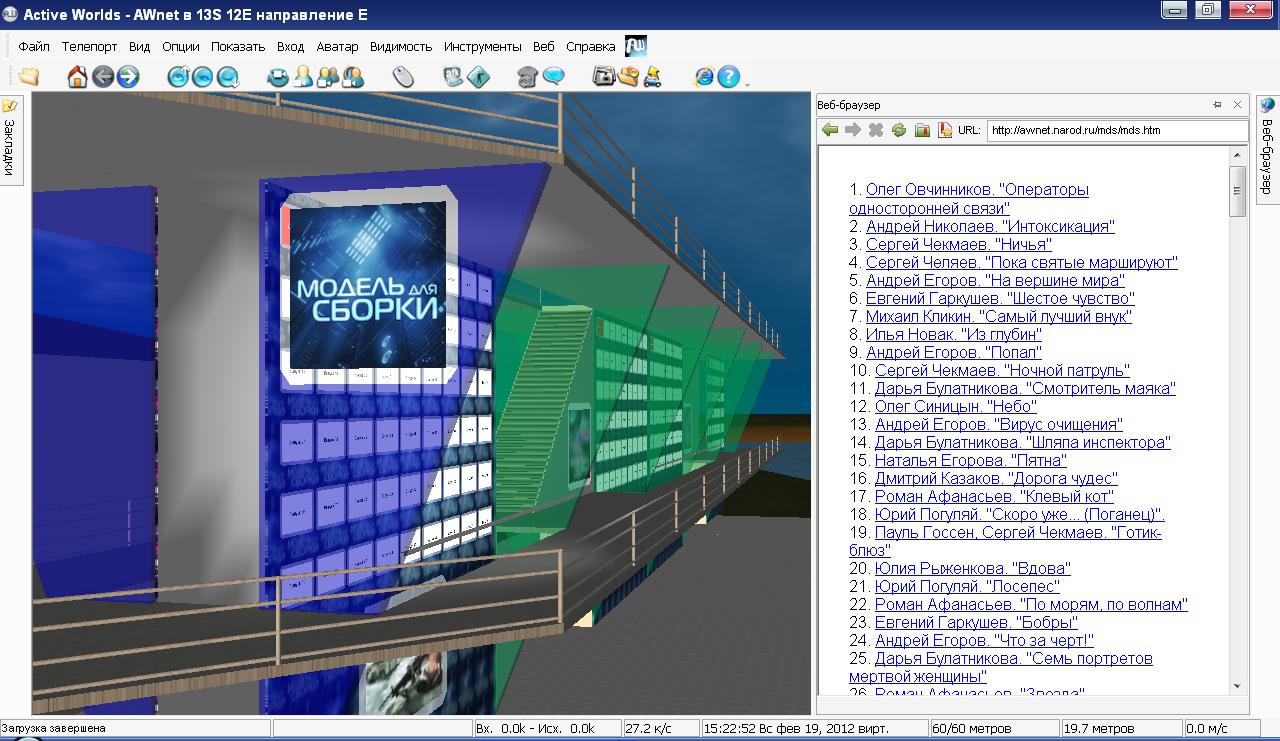Click the Internet Explorer web icon

[704, 77]
